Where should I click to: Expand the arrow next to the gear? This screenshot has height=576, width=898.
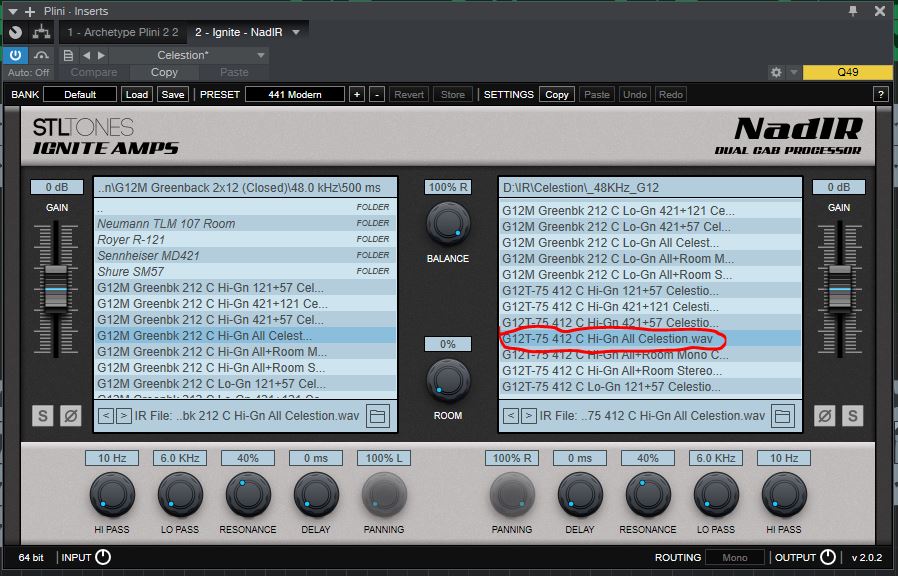pyautogui.click(x=794, y=72)
